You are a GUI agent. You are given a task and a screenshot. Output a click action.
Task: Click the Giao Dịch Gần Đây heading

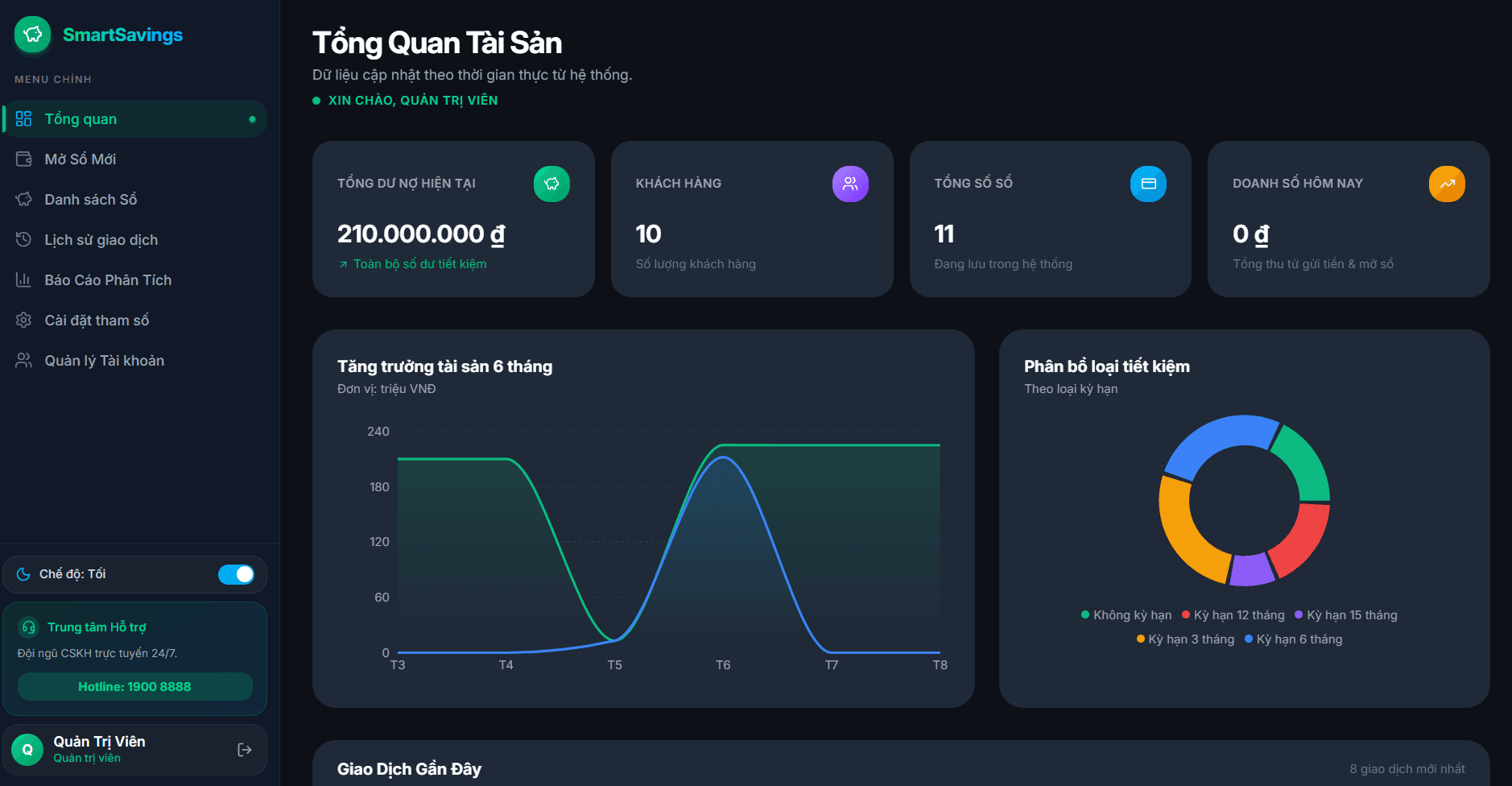pos(409,769)
